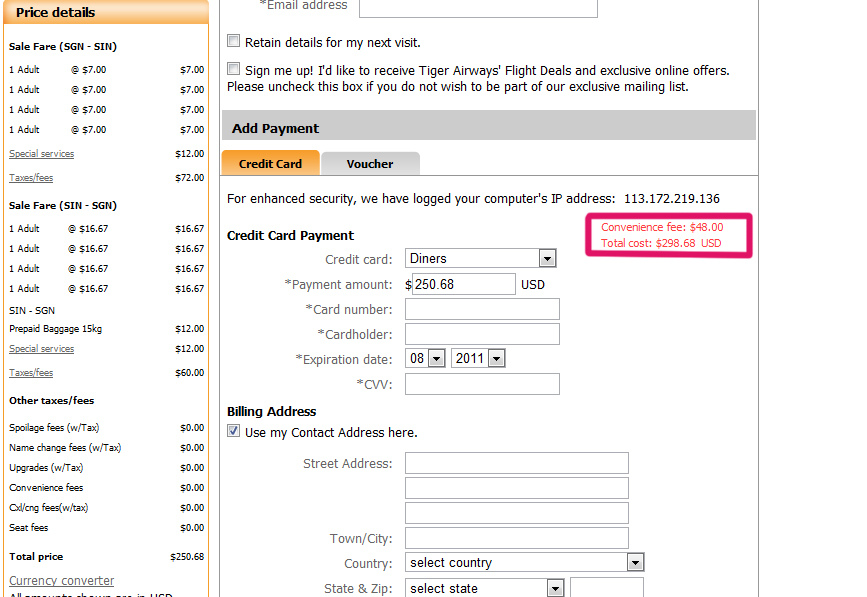Image resolution: width=867 pixels, height=597 pixels.
Task: Expand the 'select state' dropdown
Action: coord(485,588)
